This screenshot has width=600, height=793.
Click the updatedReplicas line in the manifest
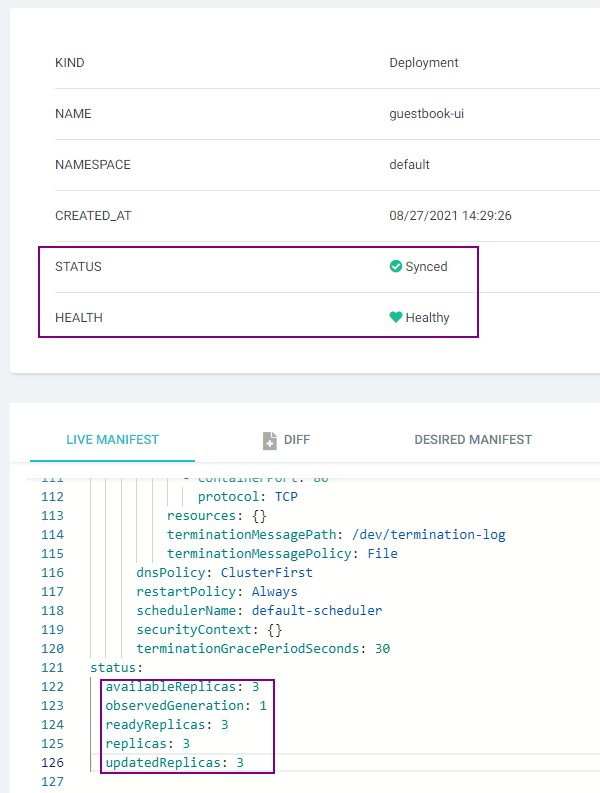click(x=174, y=763)
